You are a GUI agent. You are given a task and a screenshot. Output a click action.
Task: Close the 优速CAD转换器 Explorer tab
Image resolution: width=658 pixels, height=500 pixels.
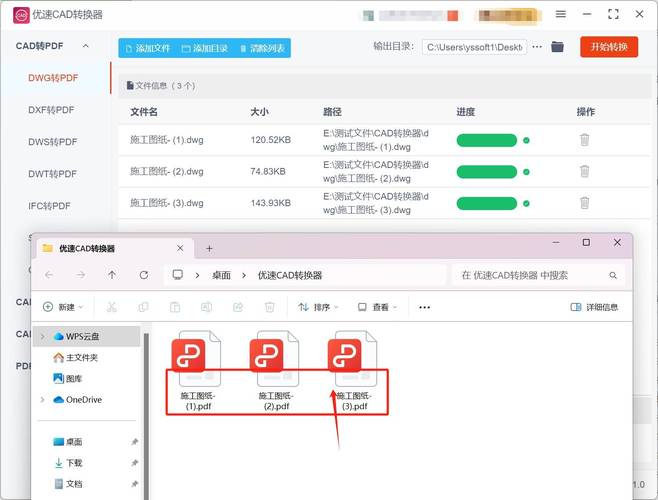180,249
